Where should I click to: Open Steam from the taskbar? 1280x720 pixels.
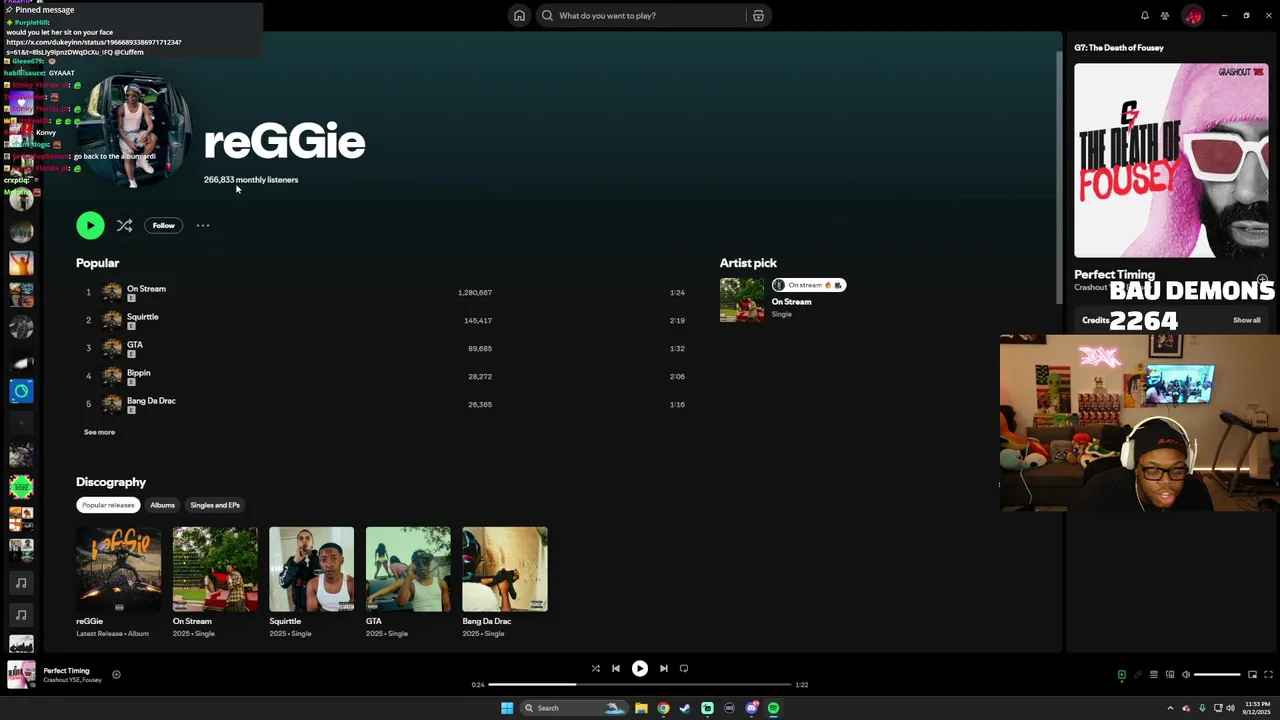click(685, 708)
